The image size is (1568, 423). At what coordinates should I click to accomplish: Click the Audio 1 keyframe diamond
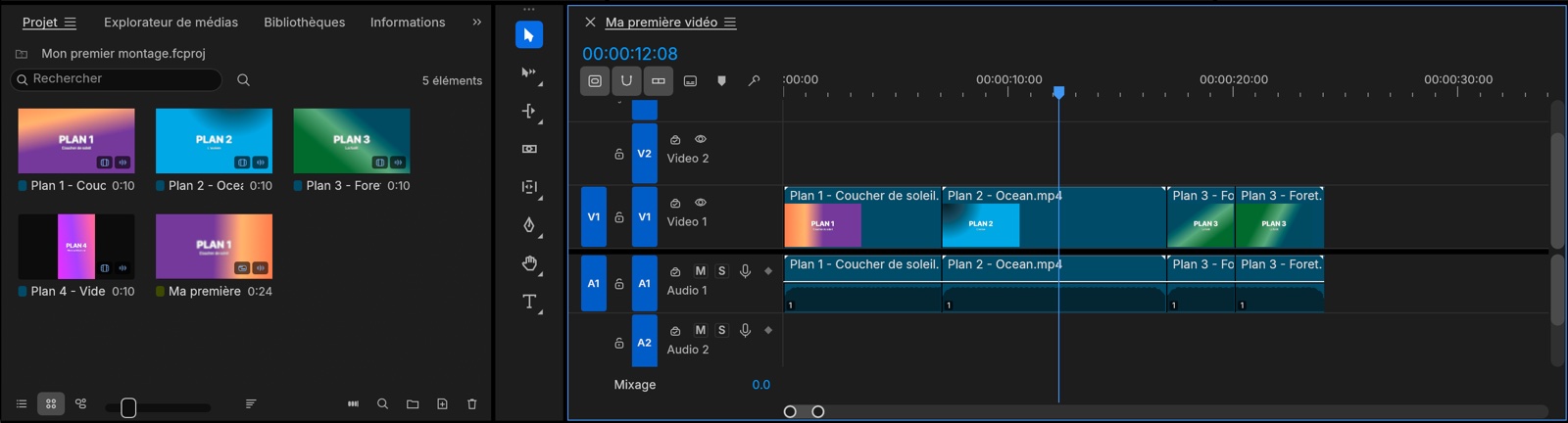point(768,271)
